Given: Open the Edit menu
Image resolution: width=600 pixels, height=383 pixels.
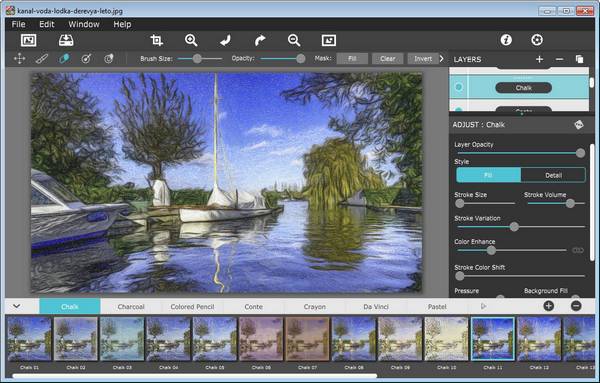Looking at the screenshot, I should point(47,24).
